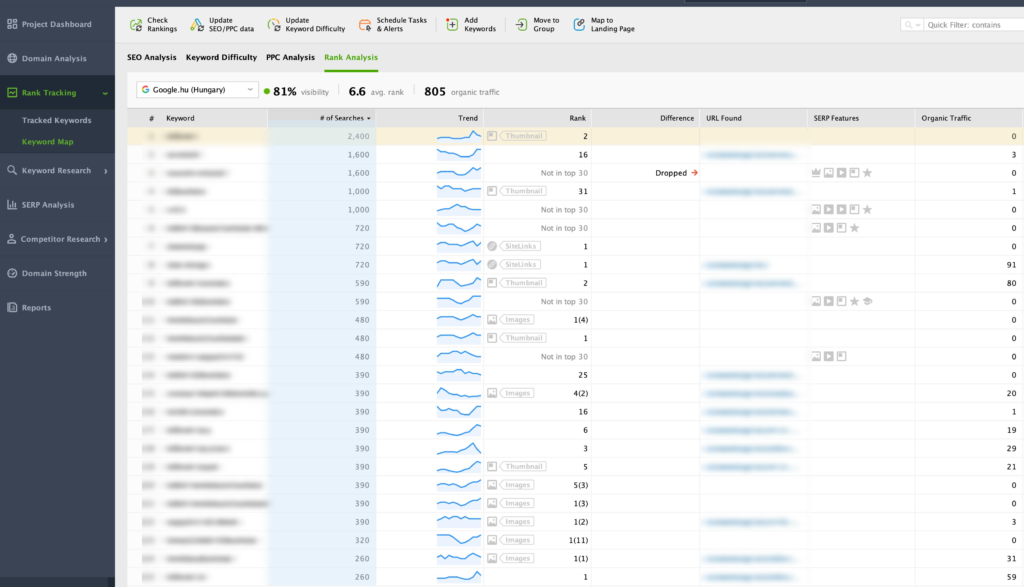Image resolution: width=1024 pixels, height=587 pixels.
Task: Click Move to Group icon
Action: 521,25
